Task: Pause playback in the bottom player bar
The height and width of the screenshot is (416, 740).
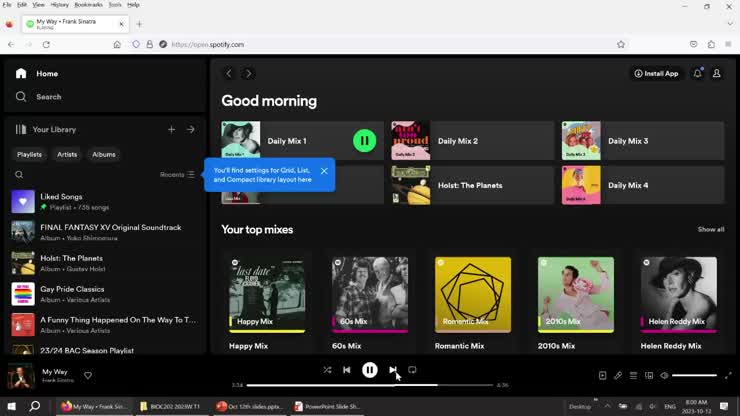Action: pyautogui.click(x=369, y=370)
